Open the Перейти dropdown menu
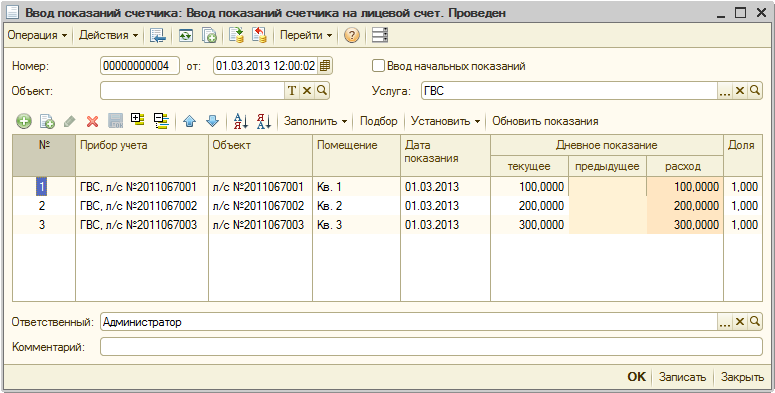The width and height of the screenshot is (775, 393). coord(305,35)
